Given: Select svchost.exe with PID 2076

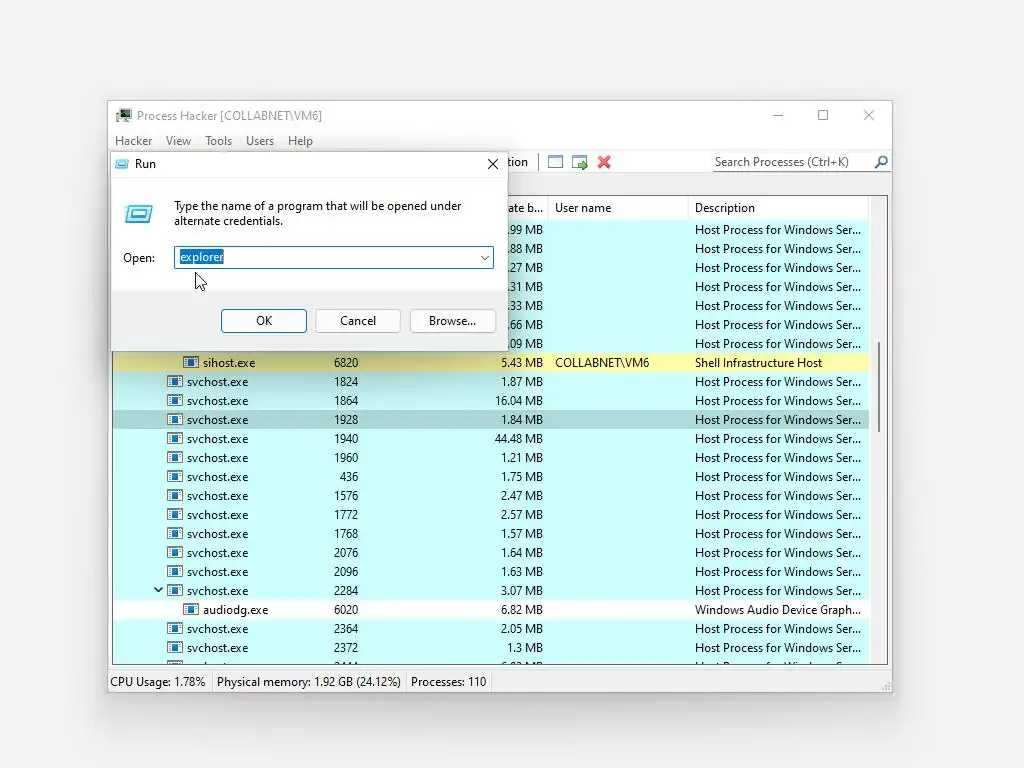Looking at the screenshot, I should [490, 552].
